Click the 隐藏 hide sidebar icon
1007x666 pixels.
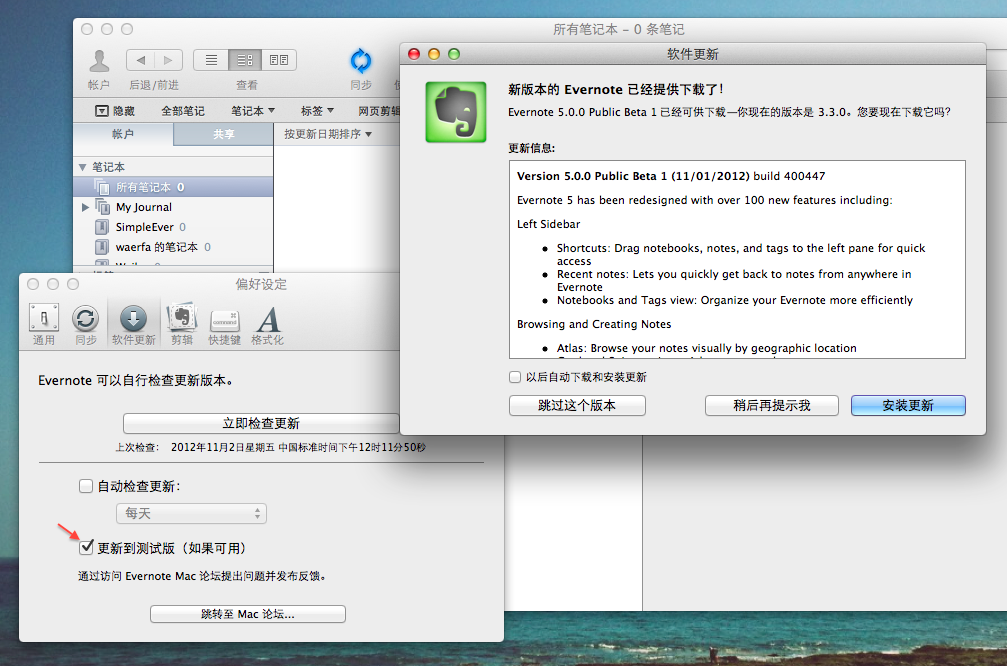[101, 111]
